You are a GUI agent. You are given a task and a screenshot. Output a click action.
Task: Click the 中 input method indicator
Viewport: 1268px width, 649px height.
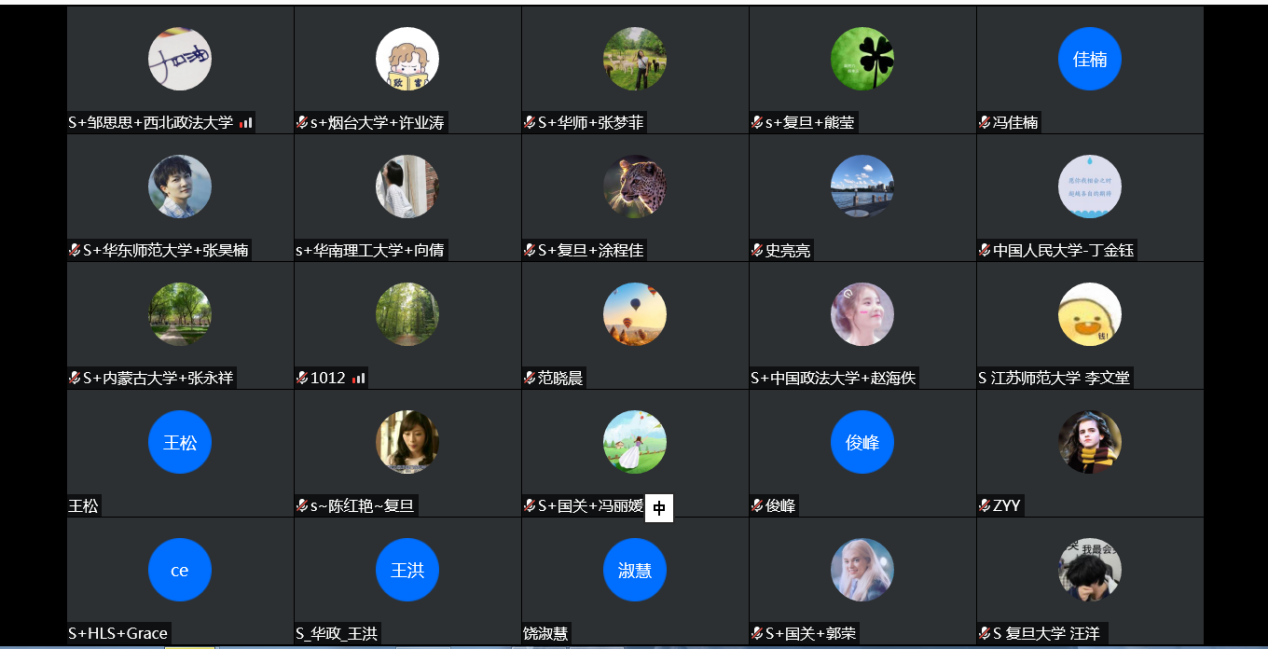point(659,508)
